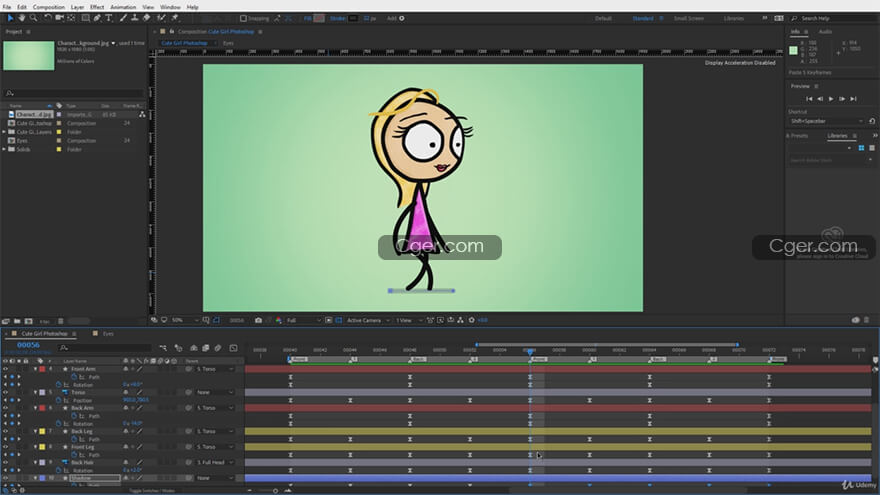Click the Frame Blending icon in timeline header

(x=205, y=348)
